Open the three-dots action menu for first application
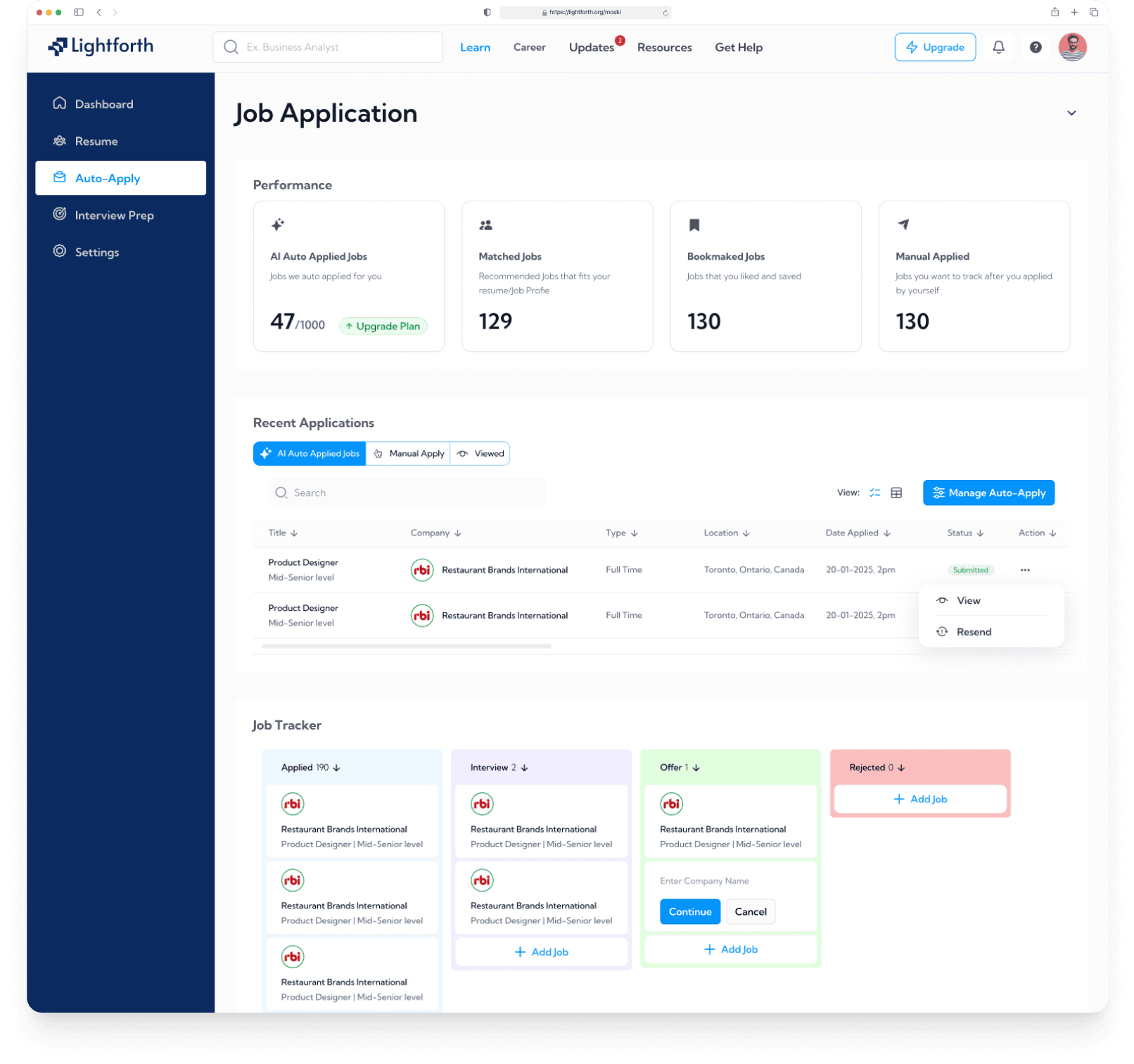Viewport: 1134px width, 1064px height. click(1024, 570)
